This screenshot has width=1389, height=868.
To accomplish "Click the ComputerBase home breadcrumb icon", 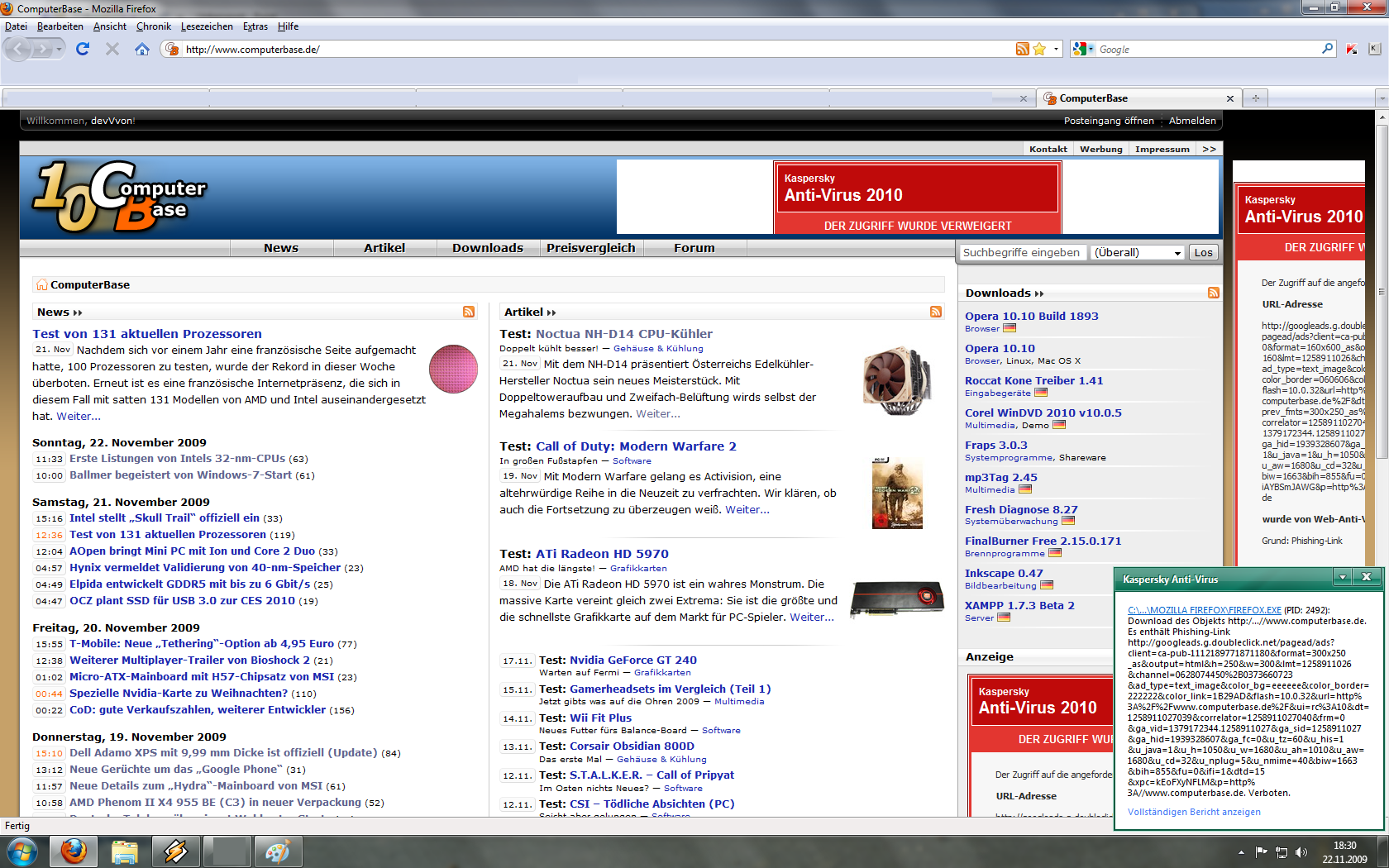I will (41, 284).
